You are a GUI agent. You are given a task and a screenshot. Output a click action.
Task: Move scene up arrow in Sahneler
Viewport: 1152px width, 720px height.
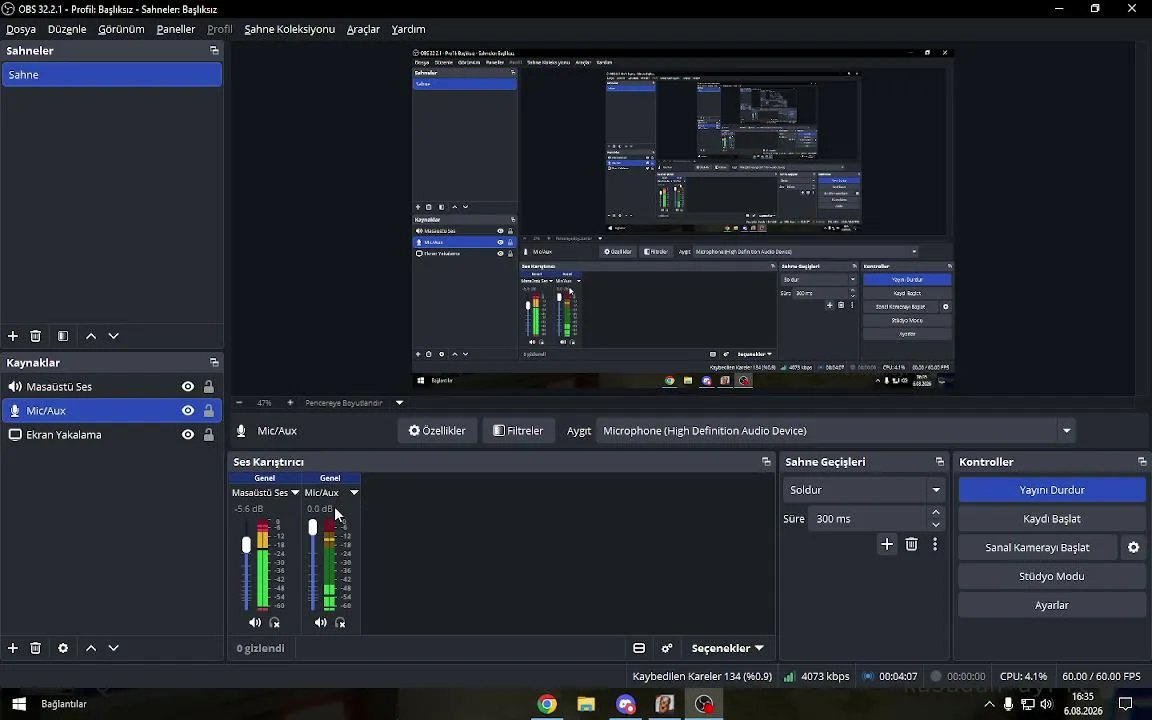91,336
